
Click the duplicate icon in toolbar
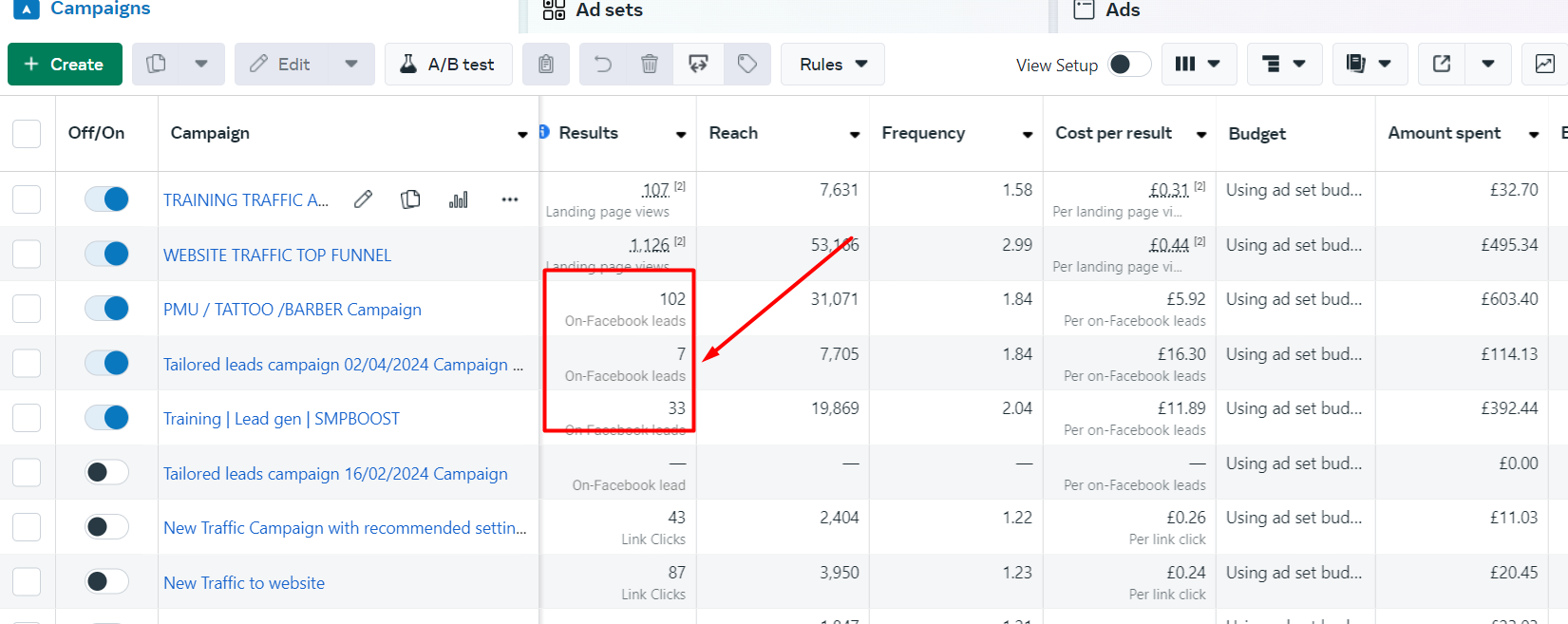157,64
